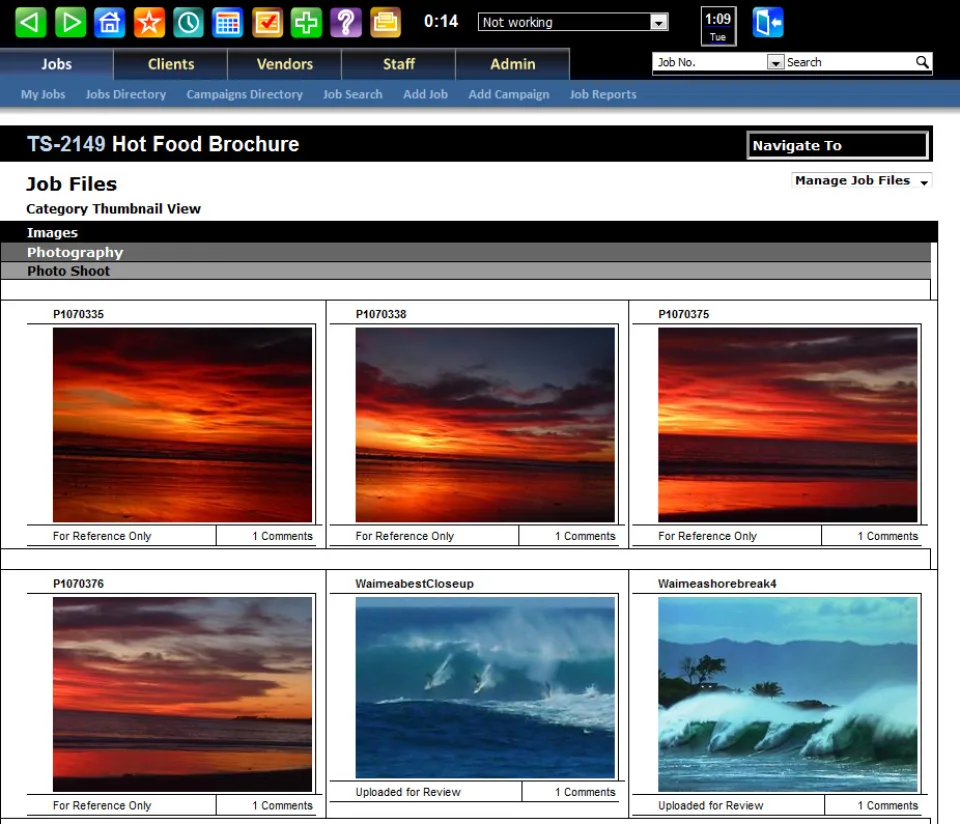Image resolution: width=960 pixels, height=824 pixels.
Task: Open the Job No. search type dropdown
Action: tap(719, 62)
